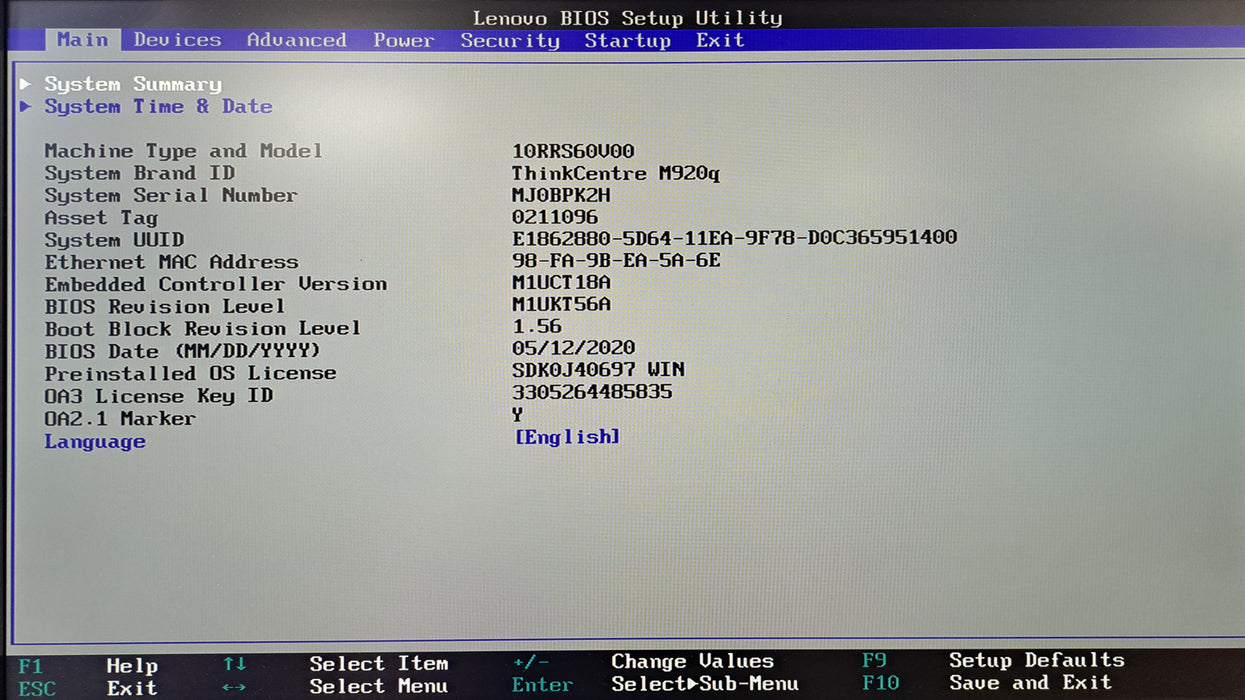Click the up/down arrows key hint
Viewport: 1245px width, 700px height.
click(x=234, y=664)
